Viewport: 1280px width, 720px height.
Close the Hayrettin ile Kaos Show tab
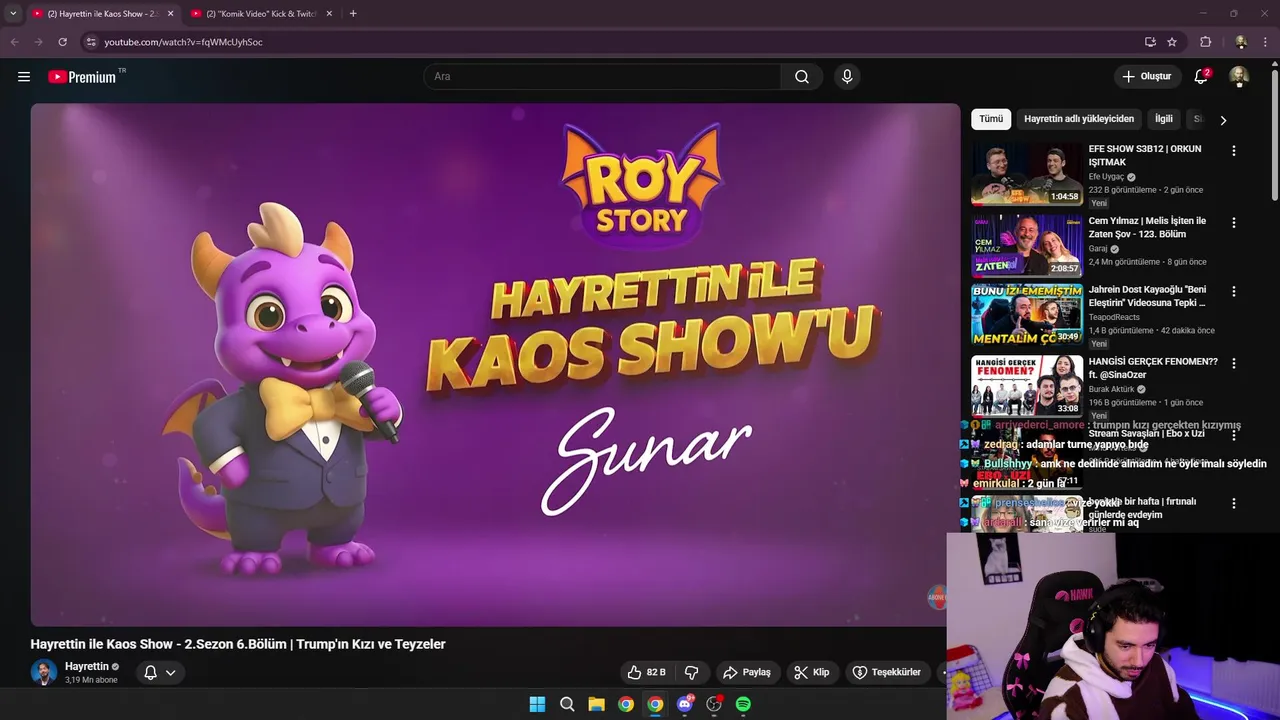pos(170,14)
